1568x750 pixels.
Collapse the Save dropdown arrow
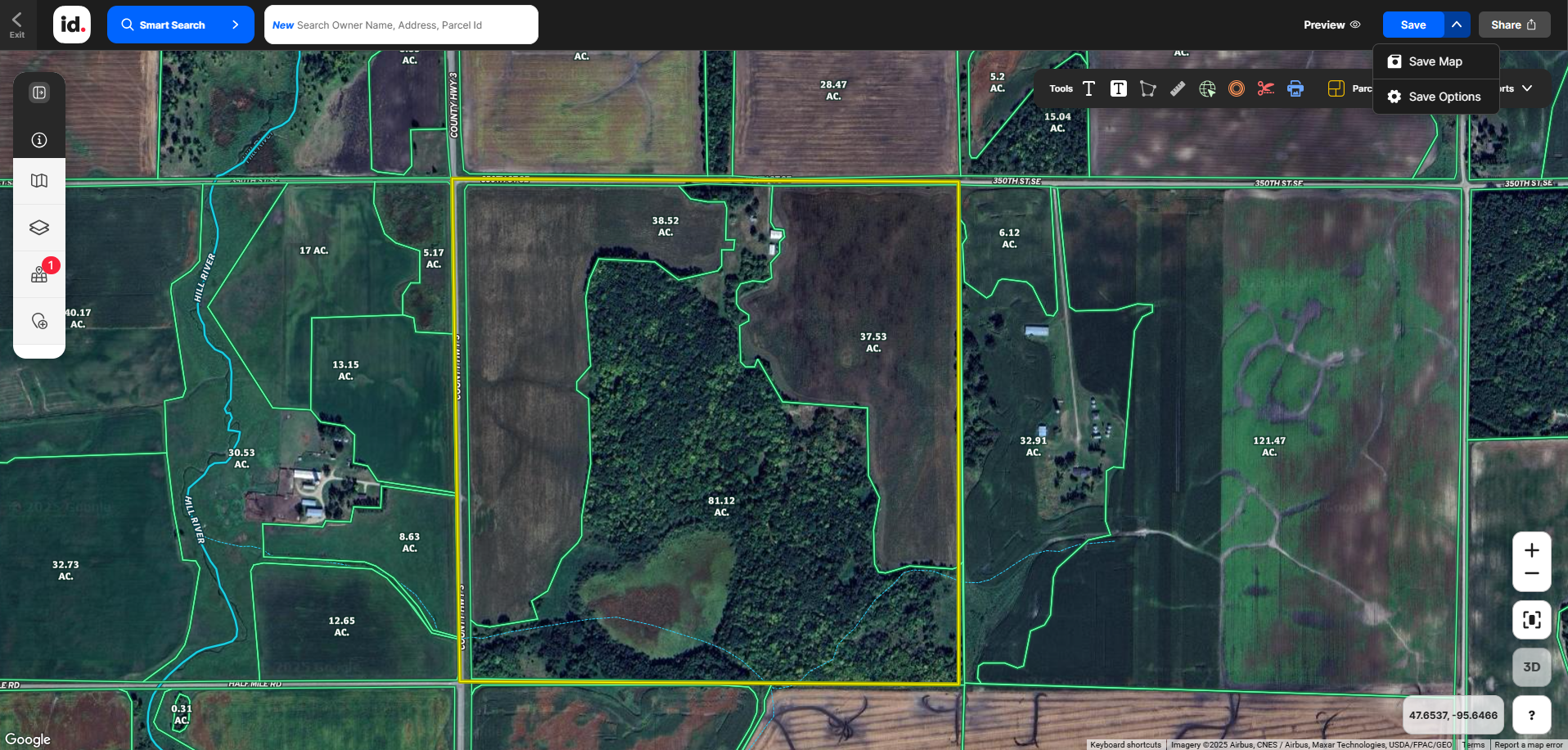pyautogui.click(x=1457, y=25)
